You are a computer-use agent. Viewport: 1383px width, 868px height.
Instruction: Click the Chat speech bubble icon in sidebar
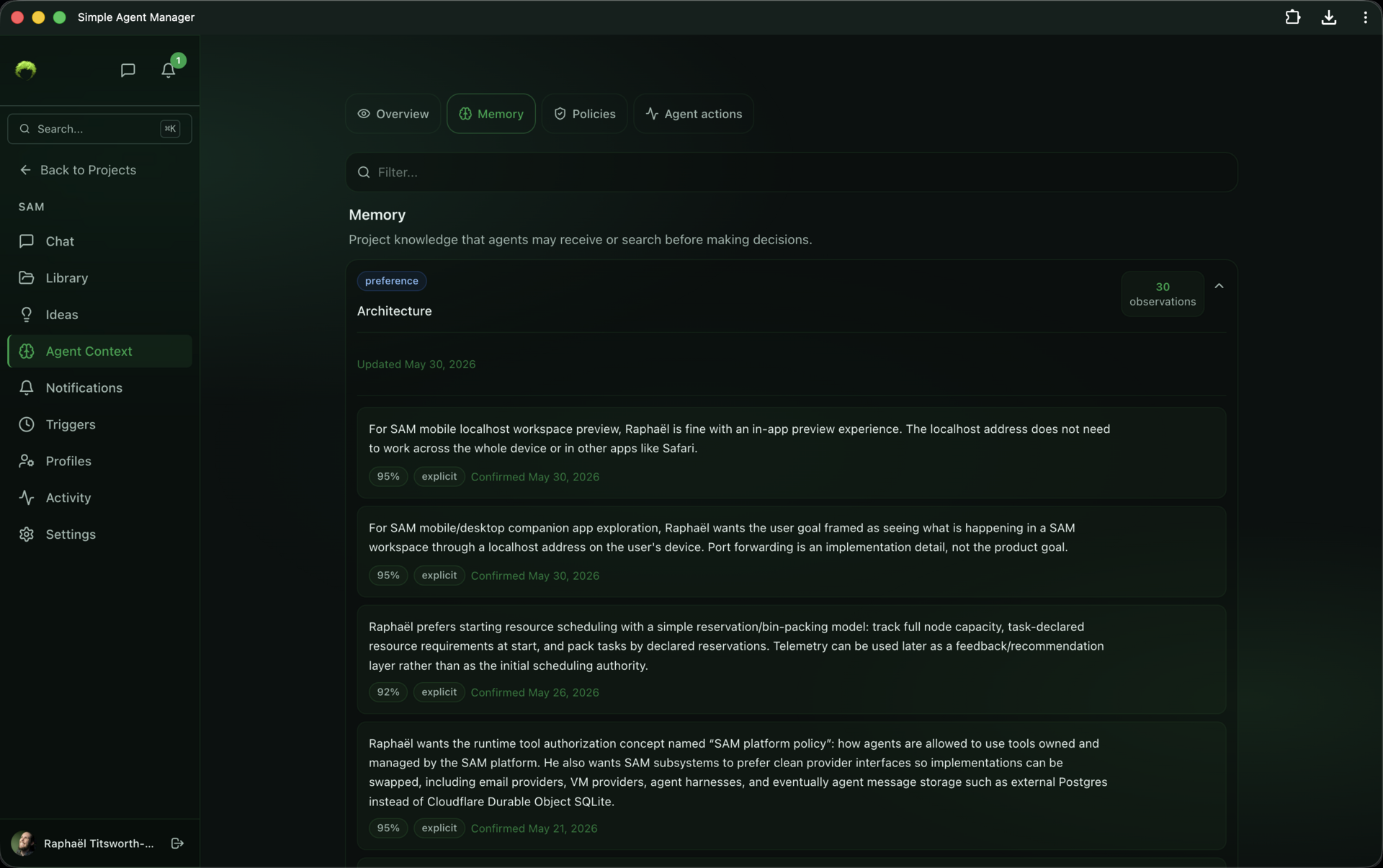(27, 241)
